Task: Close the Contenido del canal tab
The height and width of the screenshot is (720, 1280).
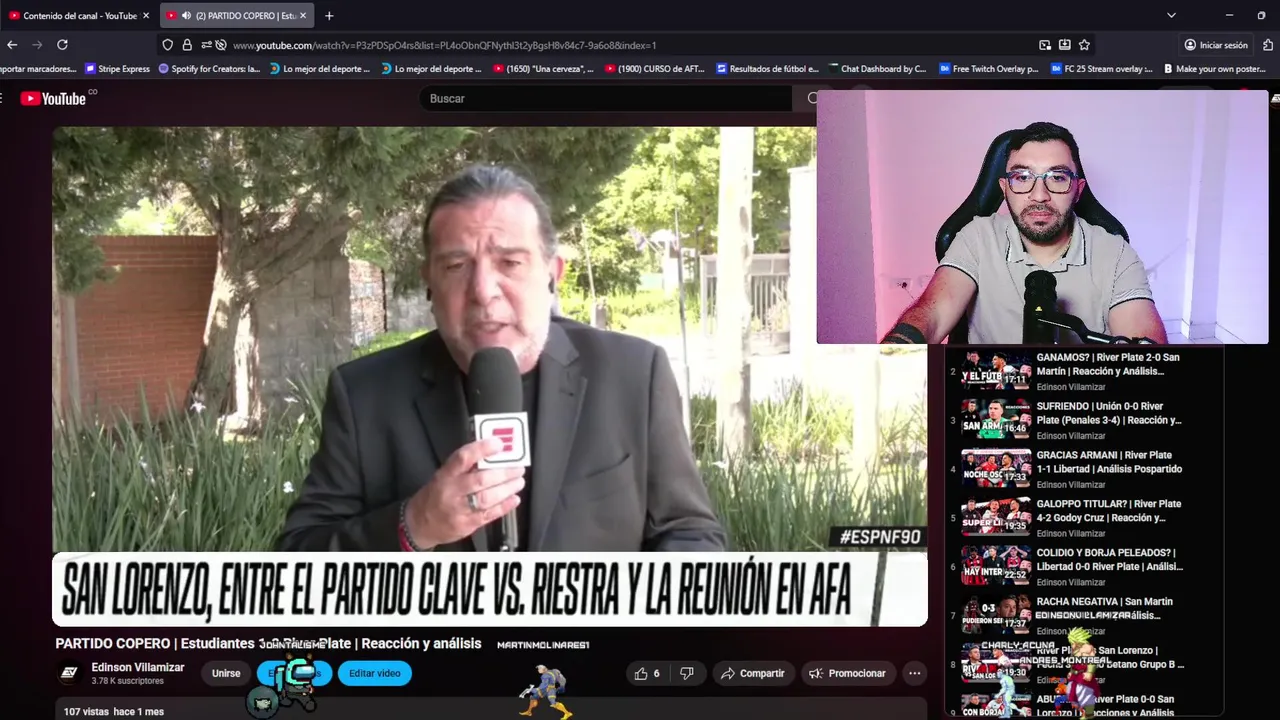Action: click(145, 15)
